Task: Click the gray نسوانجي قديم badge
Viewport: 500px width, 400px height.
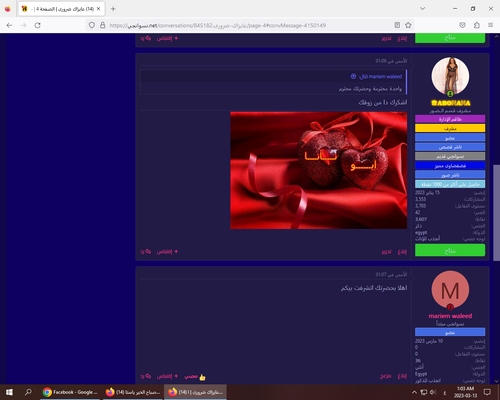Action: (450, 156)
